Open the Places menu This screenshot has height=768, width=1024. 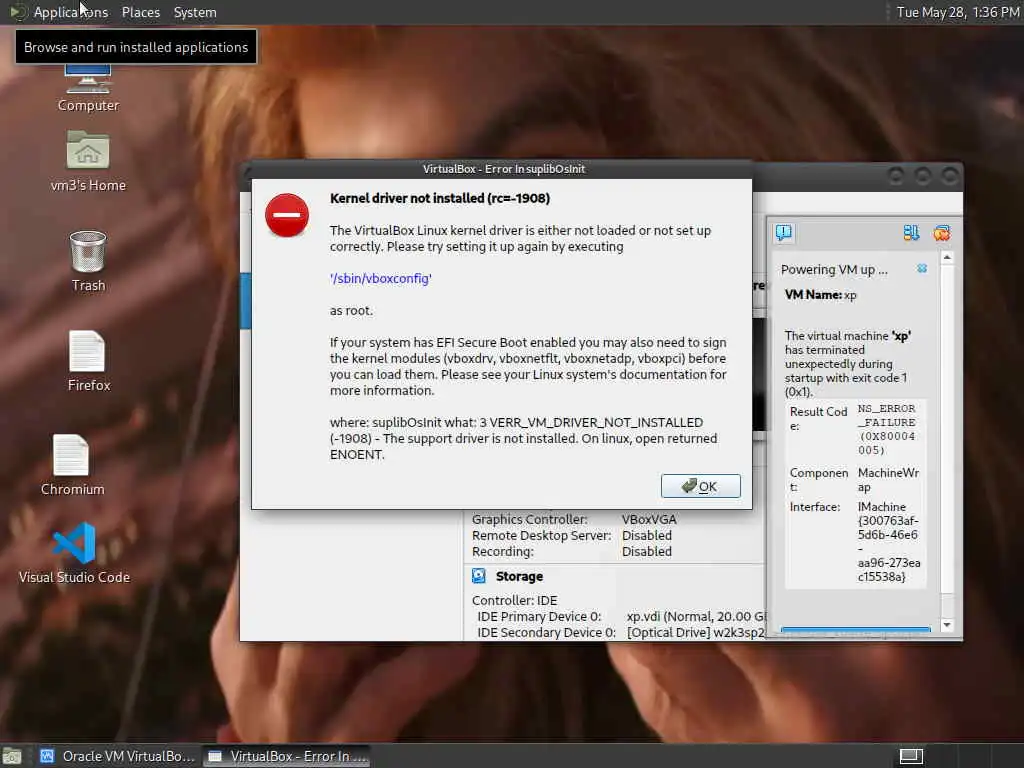click(140, 12)
